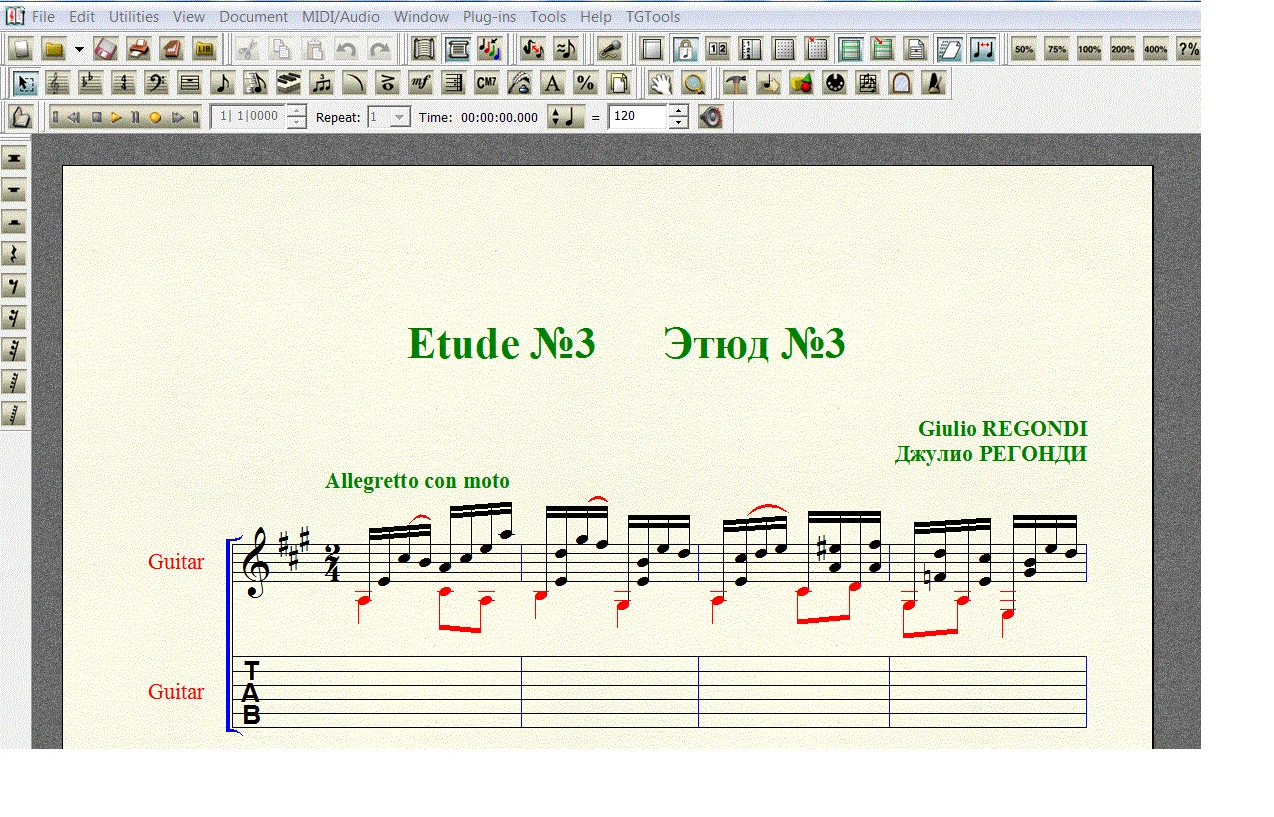Select the Page Layout tool
The image size is (1274, 817).
click(619, 83)
